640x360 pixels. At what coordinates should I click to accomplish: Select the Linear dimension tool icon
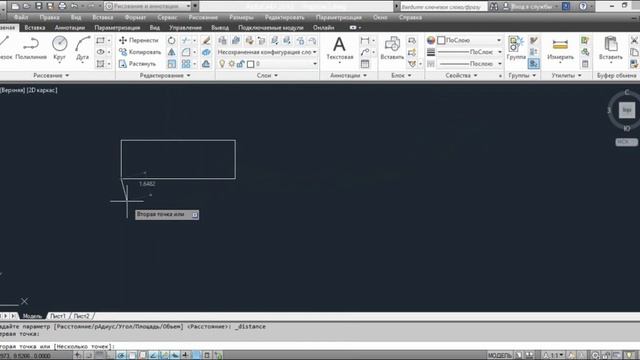tap(365, 40)
